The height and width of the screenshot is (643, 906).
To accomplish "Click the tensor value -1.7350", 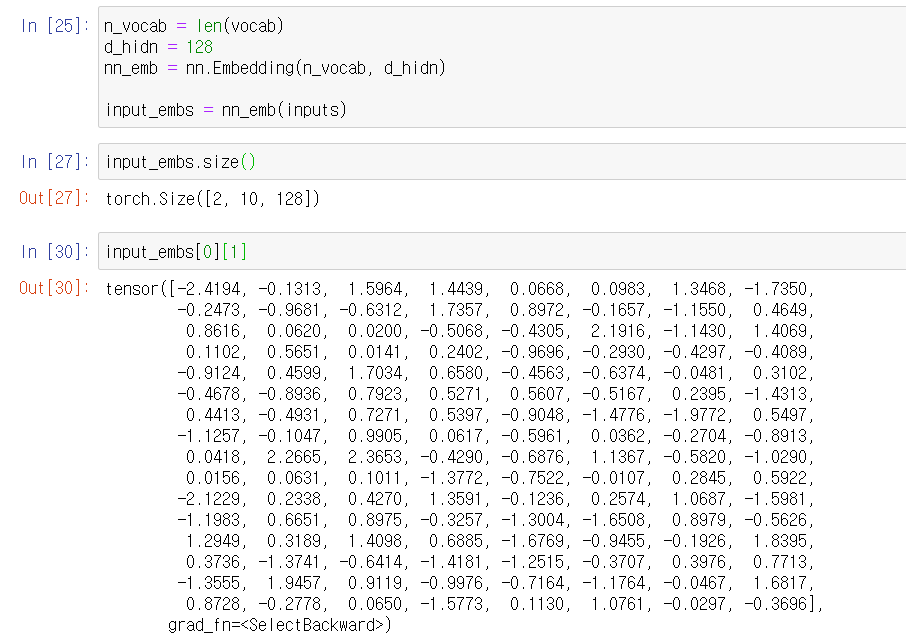I will (777, 289).
